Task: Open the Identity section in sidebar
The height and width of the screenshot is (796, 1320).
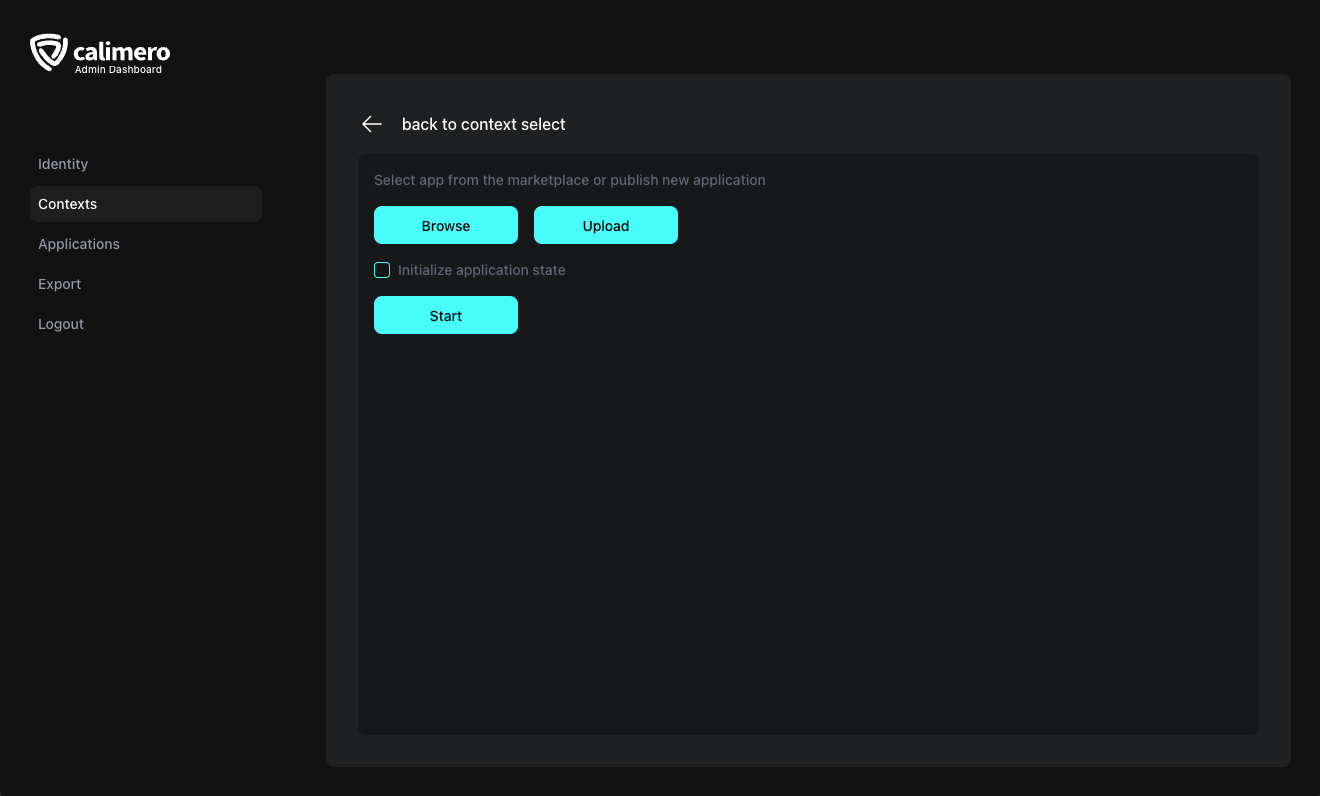Action: [x=146, y=164]
